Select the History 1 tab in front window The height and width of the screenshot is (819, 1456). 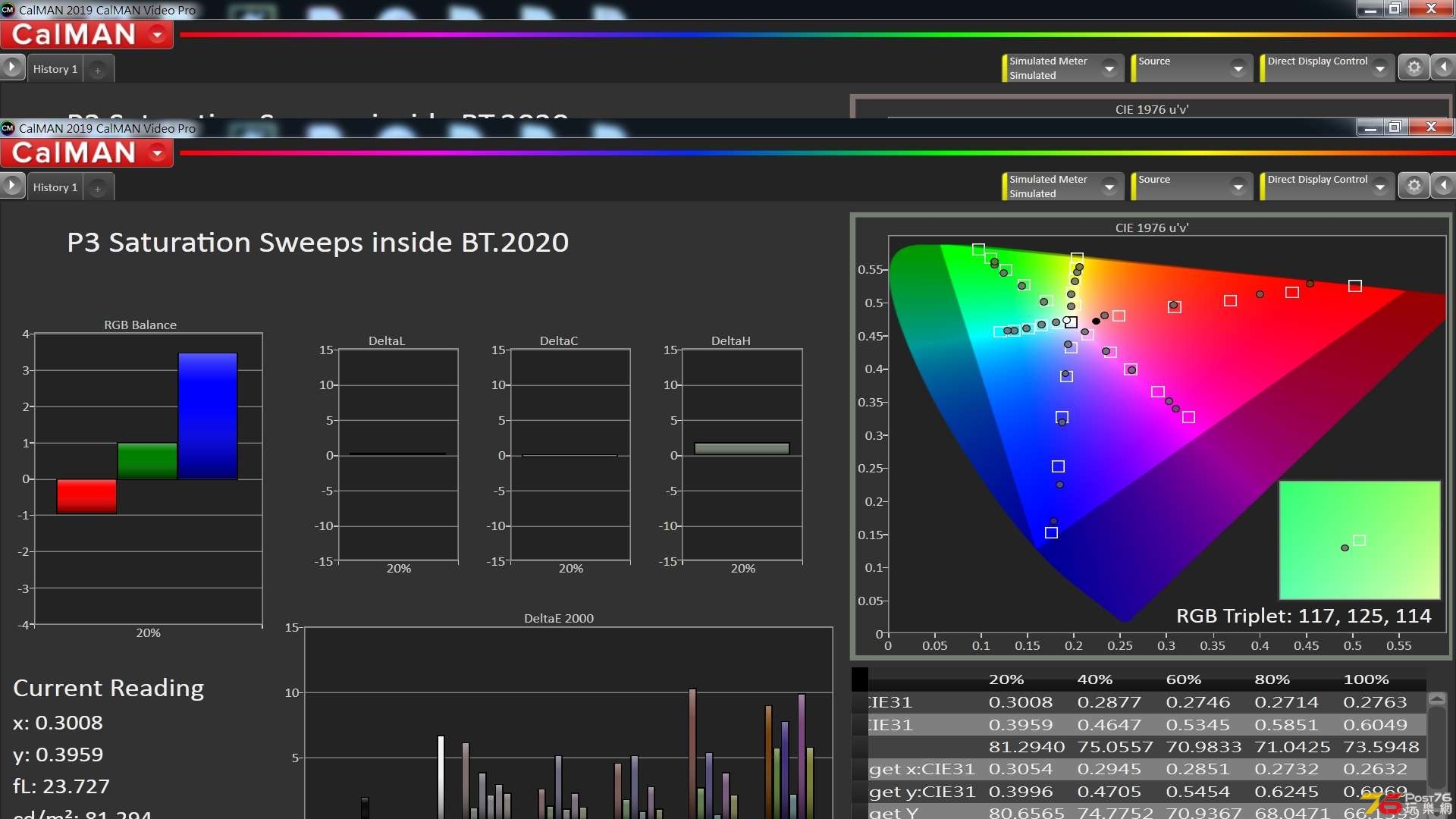[x=55, y=187]
